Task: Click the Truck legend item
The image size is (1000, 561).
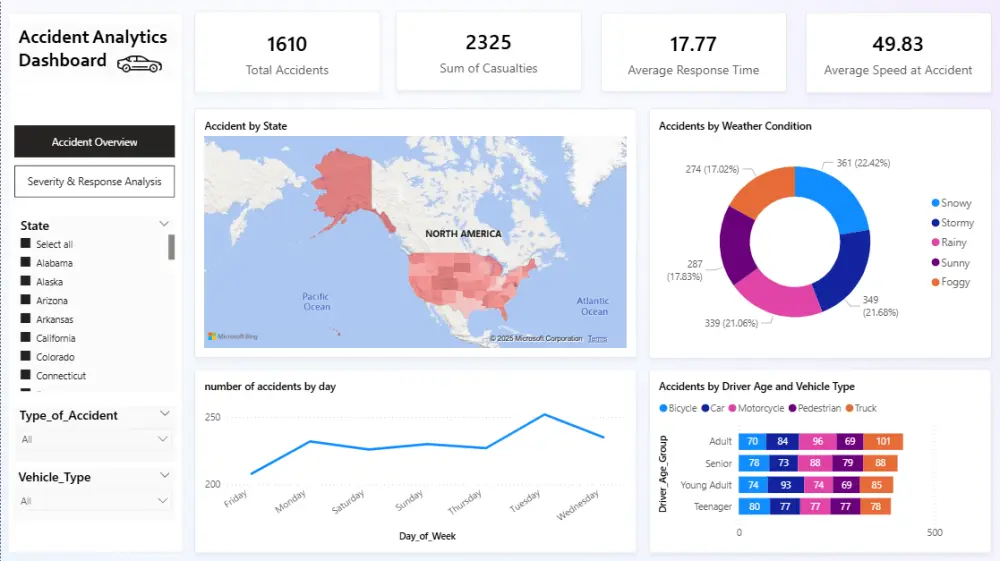Action: (x=861, y=408)
